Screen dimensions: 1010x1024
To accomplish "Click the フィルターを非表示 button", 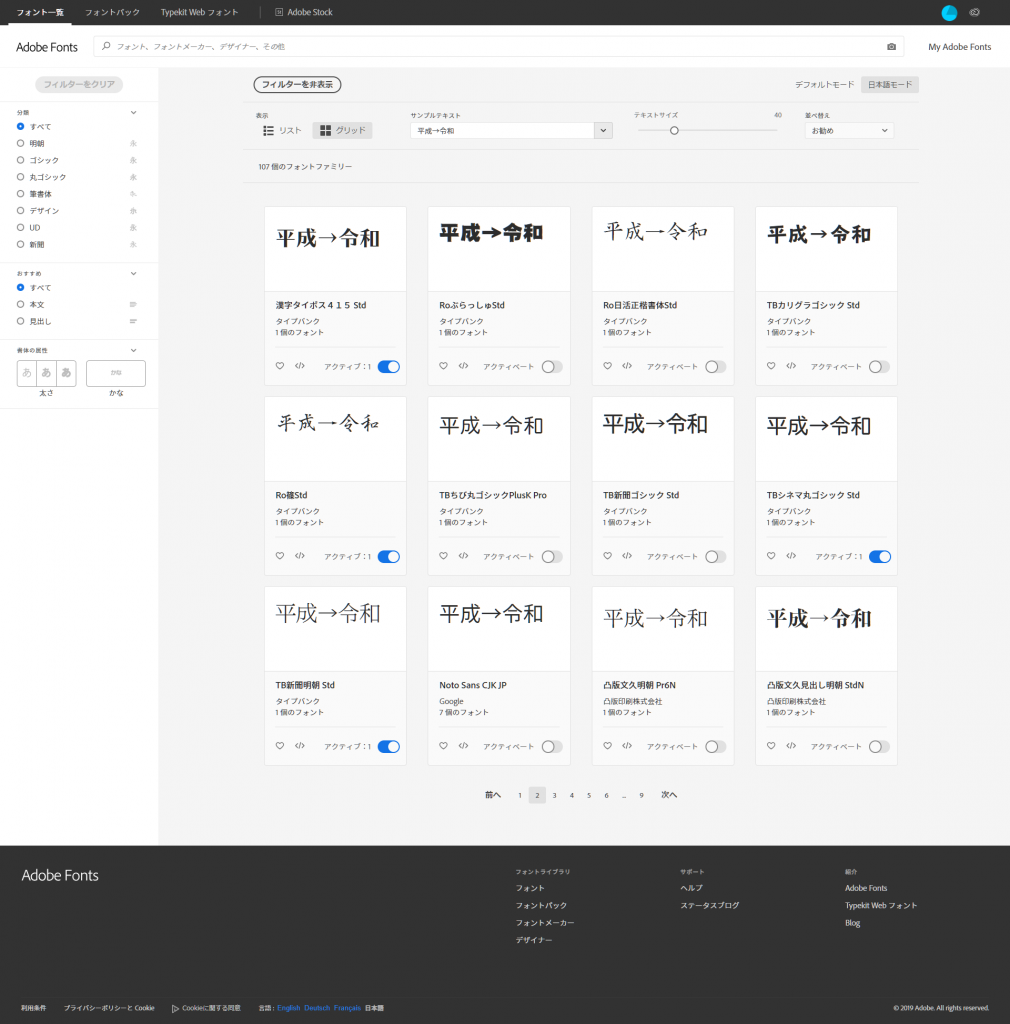I will point(297,84).
